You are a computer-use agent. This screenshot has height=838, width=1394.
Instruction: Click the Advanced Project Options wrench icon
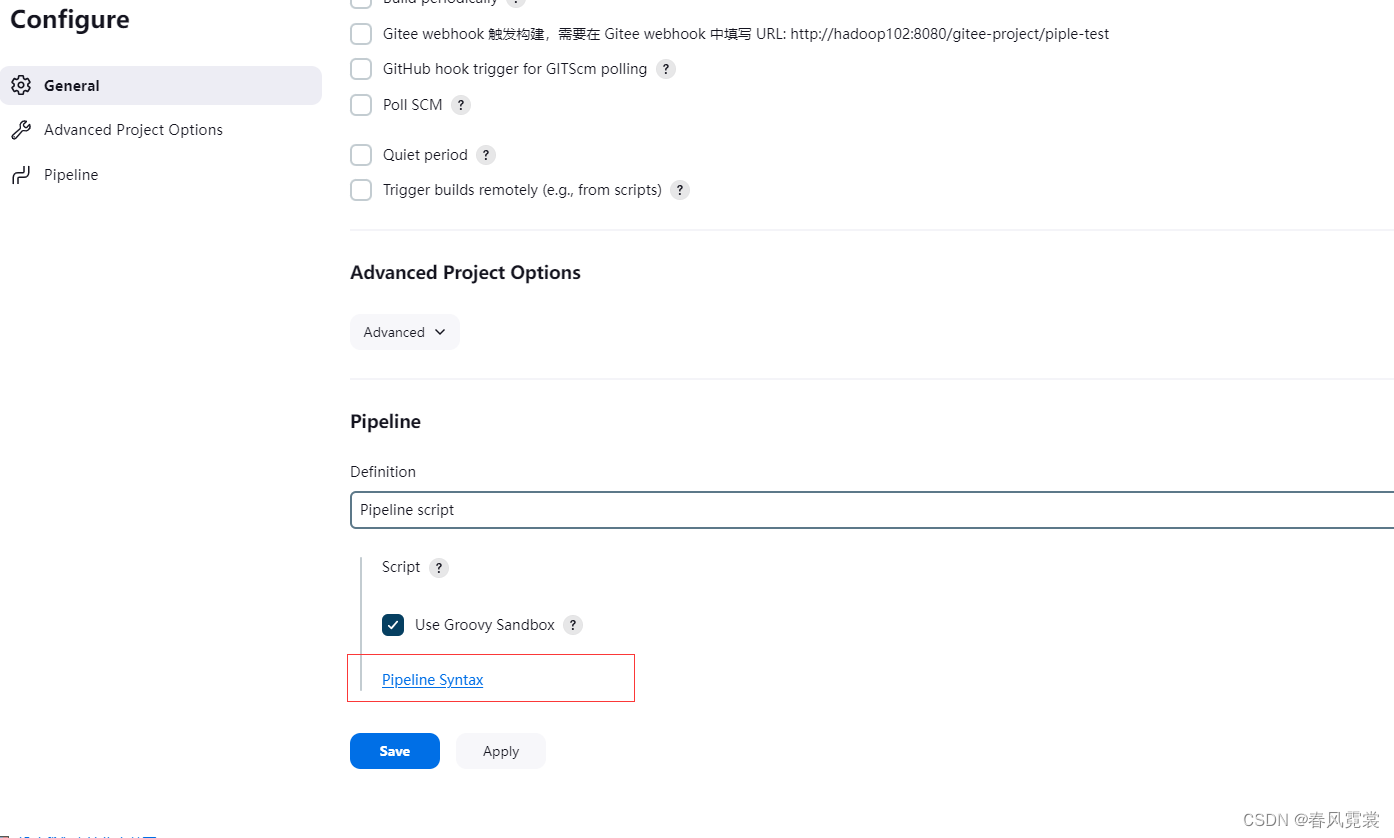click(x=21, y=130)
